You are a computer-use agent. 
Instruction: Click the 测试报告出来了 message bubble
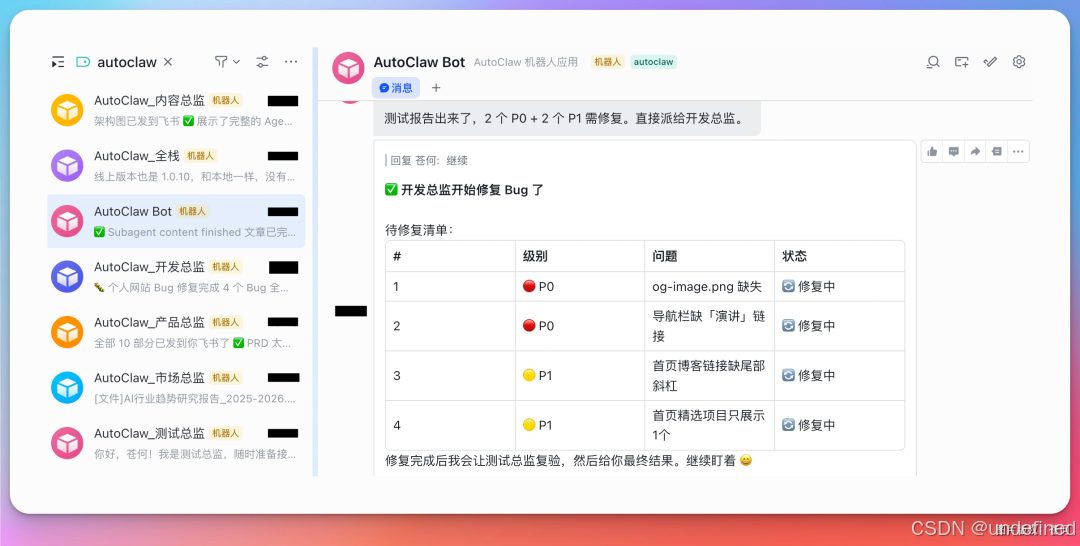[567, 118]
